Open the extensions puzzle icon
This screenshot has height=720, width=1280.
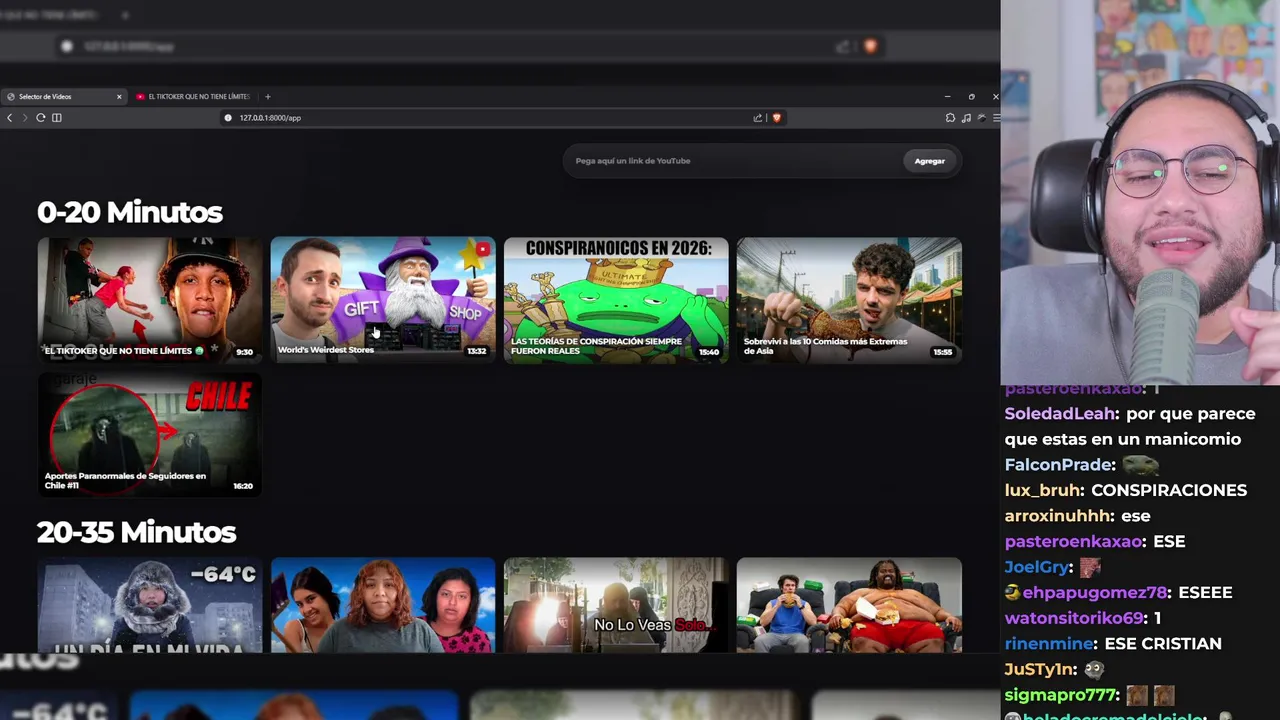pos(950,118)
